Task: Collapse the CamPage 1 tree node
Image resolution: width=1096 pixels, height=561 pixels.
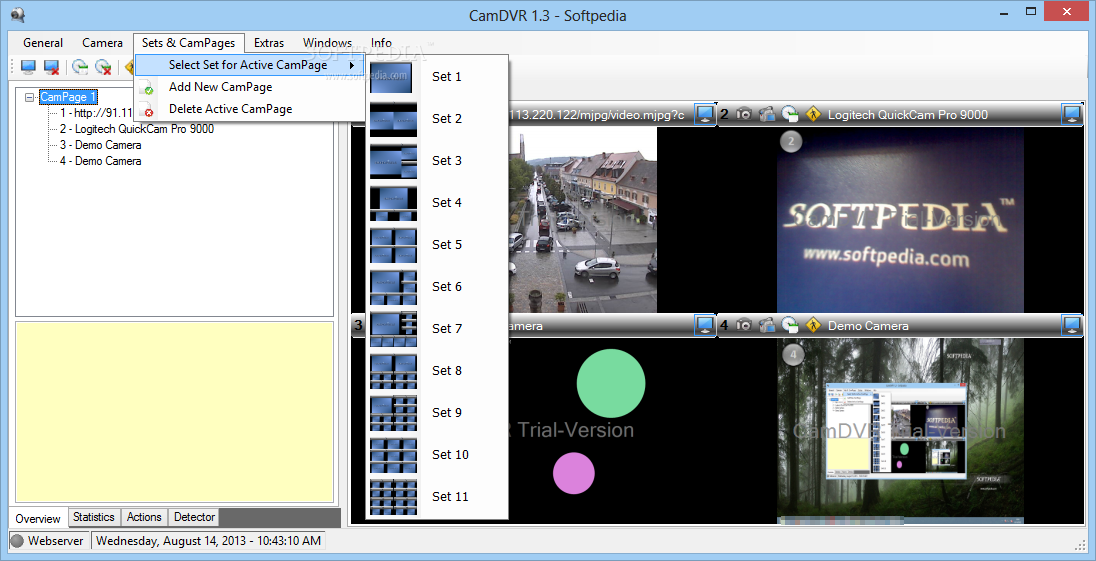Action: coord(29,98)
